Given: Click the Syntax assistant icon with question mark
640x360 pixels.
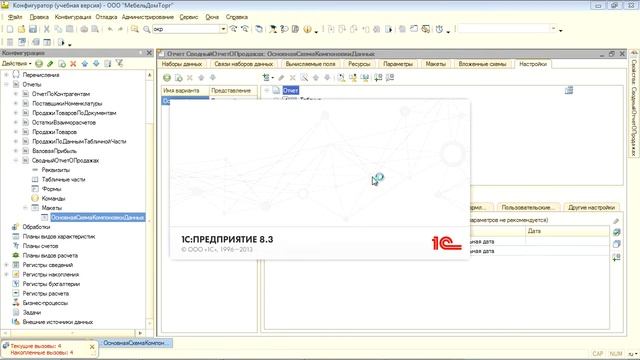Looking at the screenshot, I should (x=284, y=29).
